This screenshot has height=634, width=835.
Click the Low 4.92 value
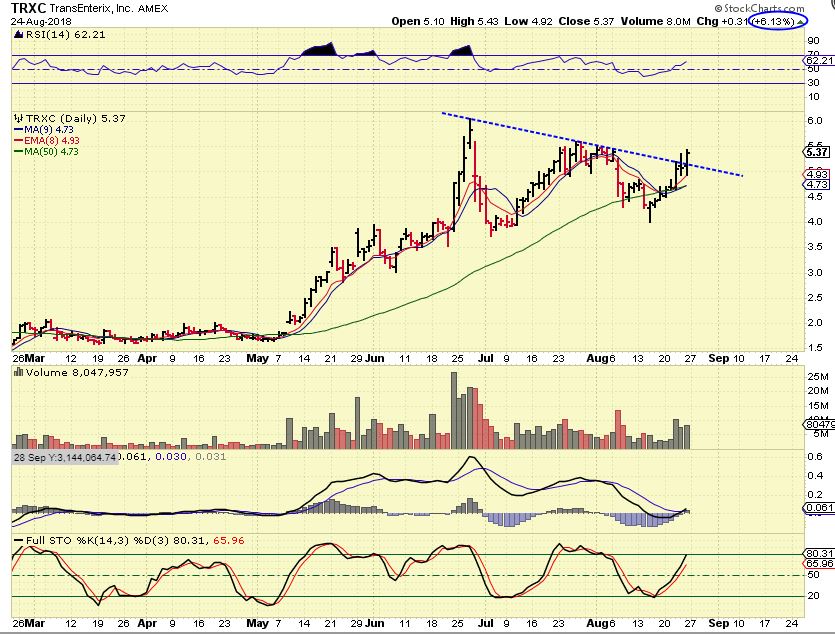click(529, 21)
